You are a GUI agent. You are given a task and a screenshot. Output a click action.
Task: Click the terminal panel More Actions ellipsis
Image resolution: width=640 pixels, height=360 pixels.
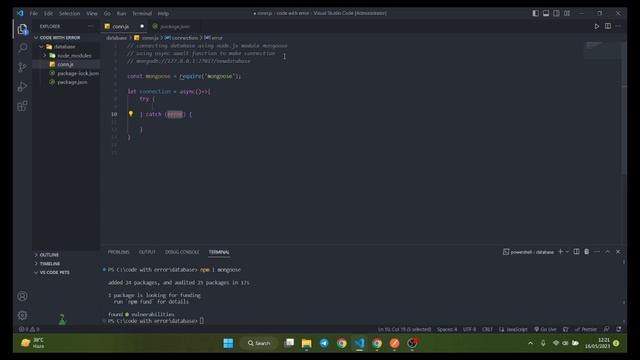[597, 252]
